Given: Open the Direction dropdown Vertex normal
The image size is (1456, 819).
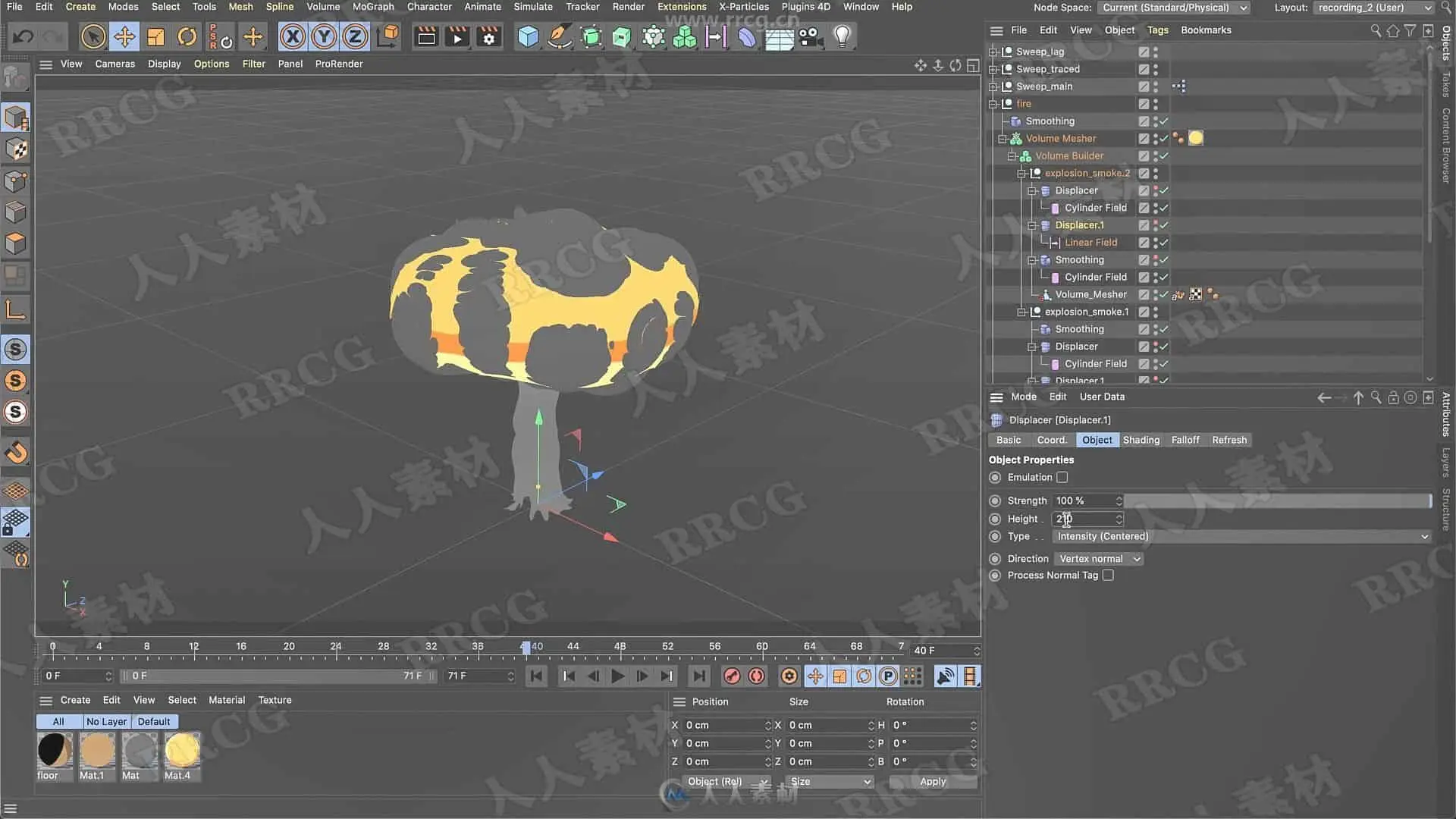Looking at the screenshot, I should [1099, 559].
